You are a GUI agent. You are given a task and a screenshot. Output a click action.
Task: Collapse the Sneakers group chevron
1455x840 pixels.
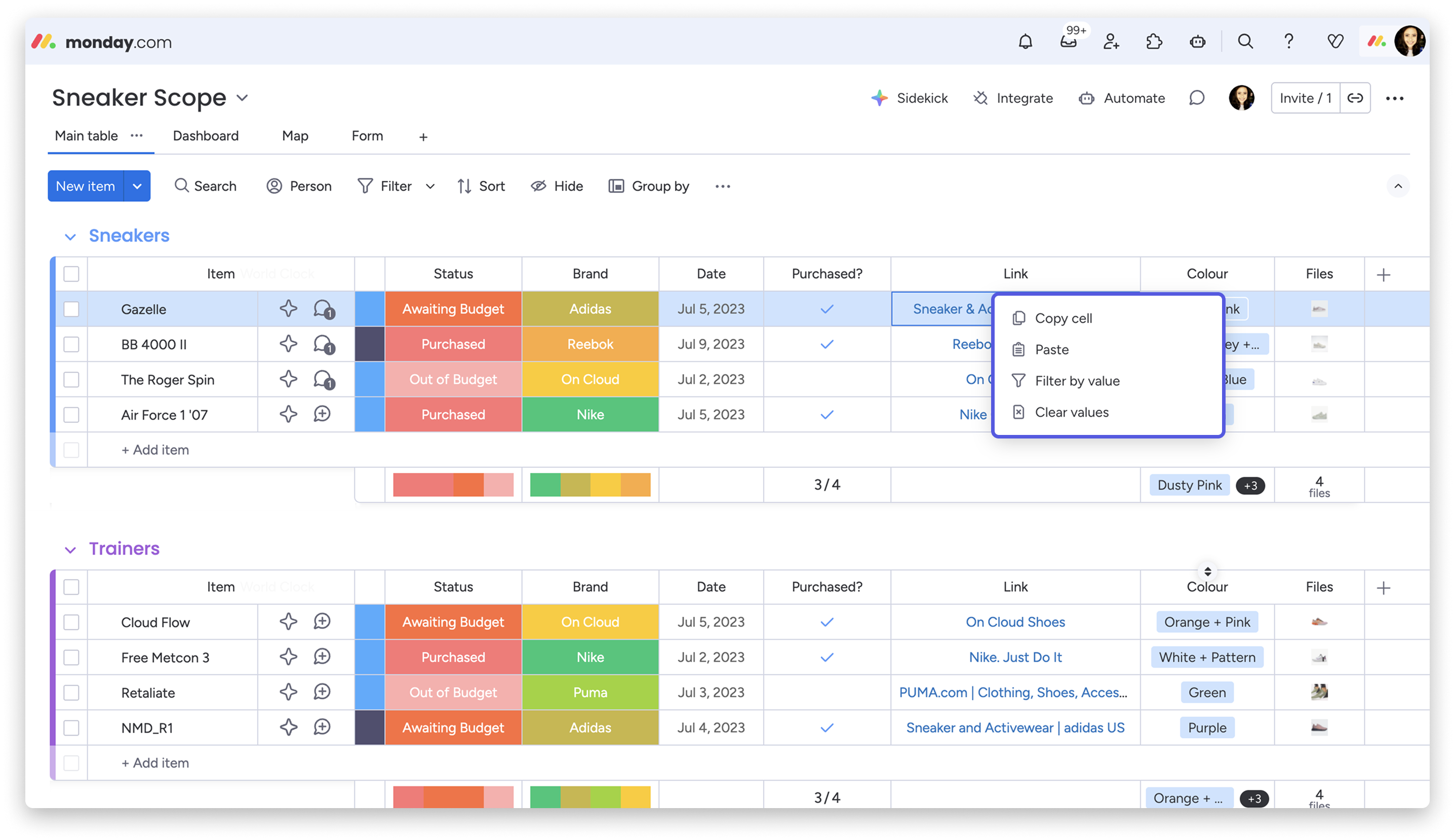(x=70, y=236)
